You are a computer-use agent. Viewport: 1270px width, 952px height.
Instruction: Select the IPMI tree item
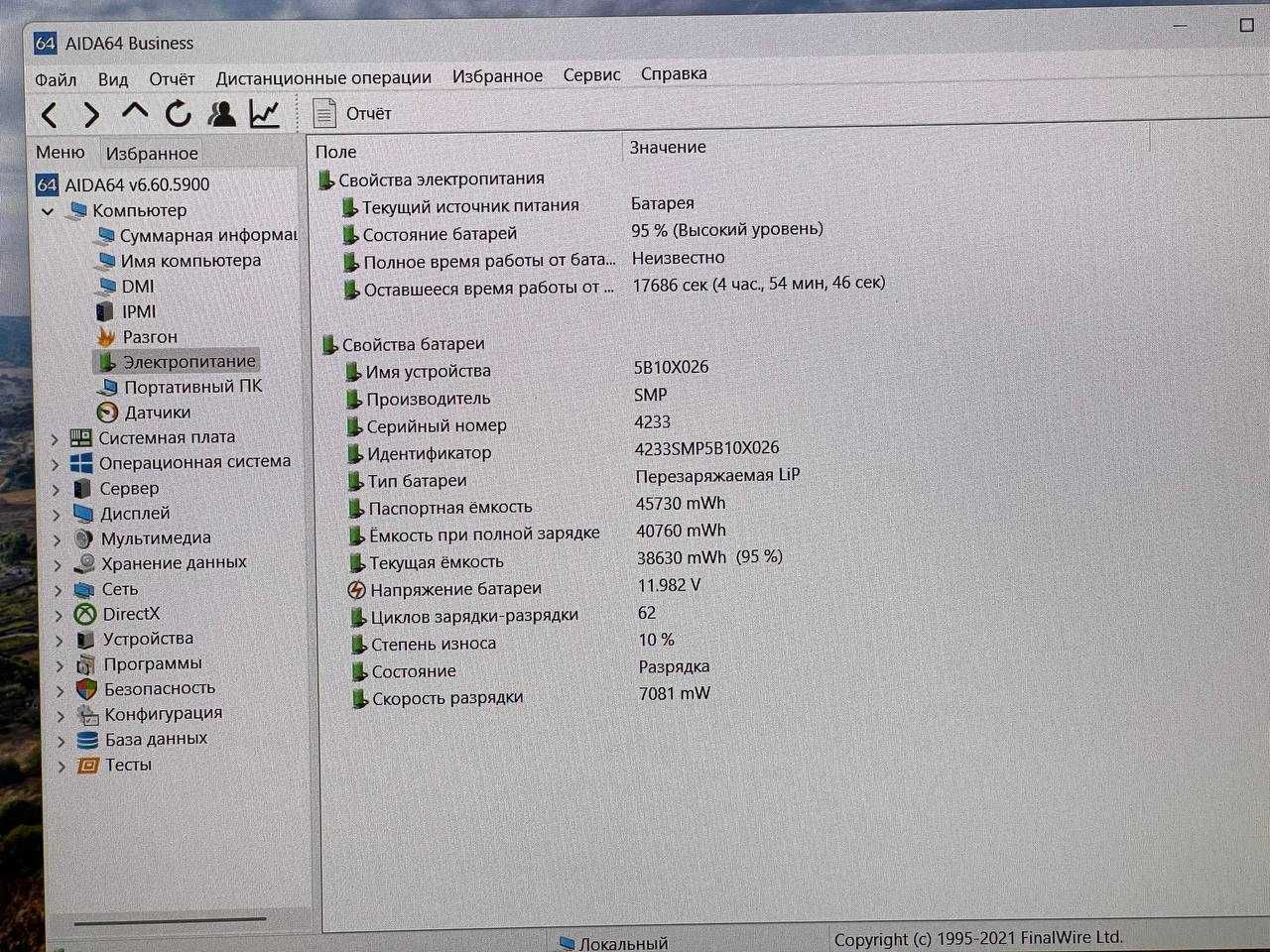(126, 311)
